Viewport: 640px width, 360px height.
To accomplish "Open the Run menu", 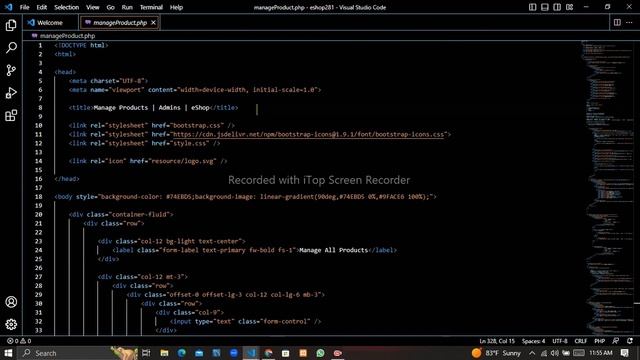I will (x=127, y=7).
